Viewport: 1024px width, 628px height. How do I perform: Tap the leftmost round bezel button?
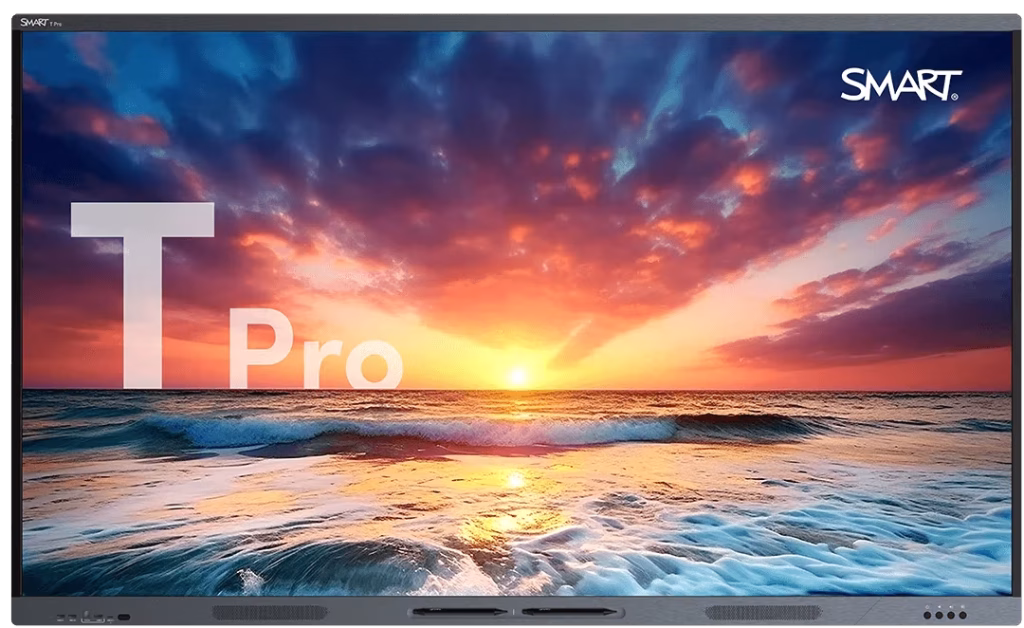tap(927, 615)
